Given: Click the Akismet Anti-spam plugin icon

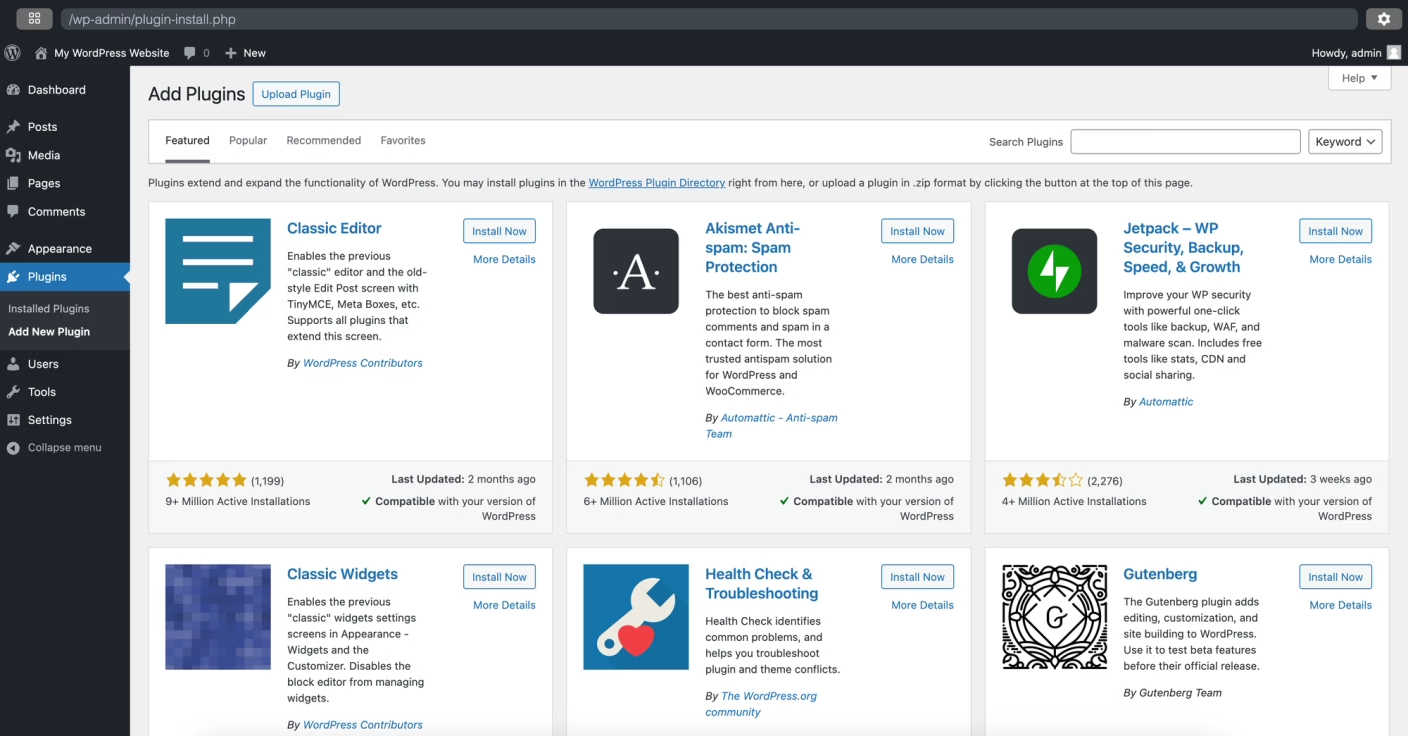Looking at the screenshot, I should click(636, 271).
